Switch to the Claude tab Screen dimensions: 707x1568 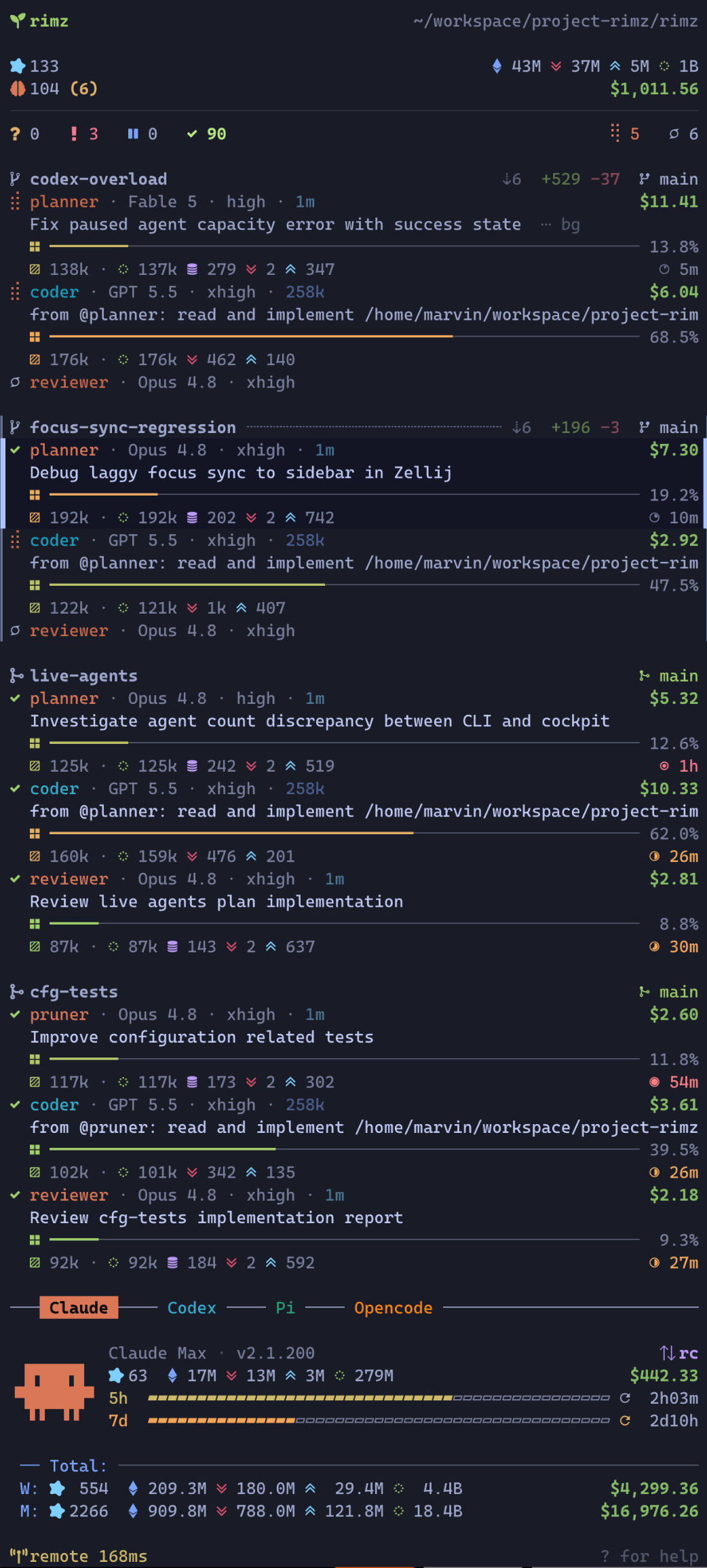79,1308
